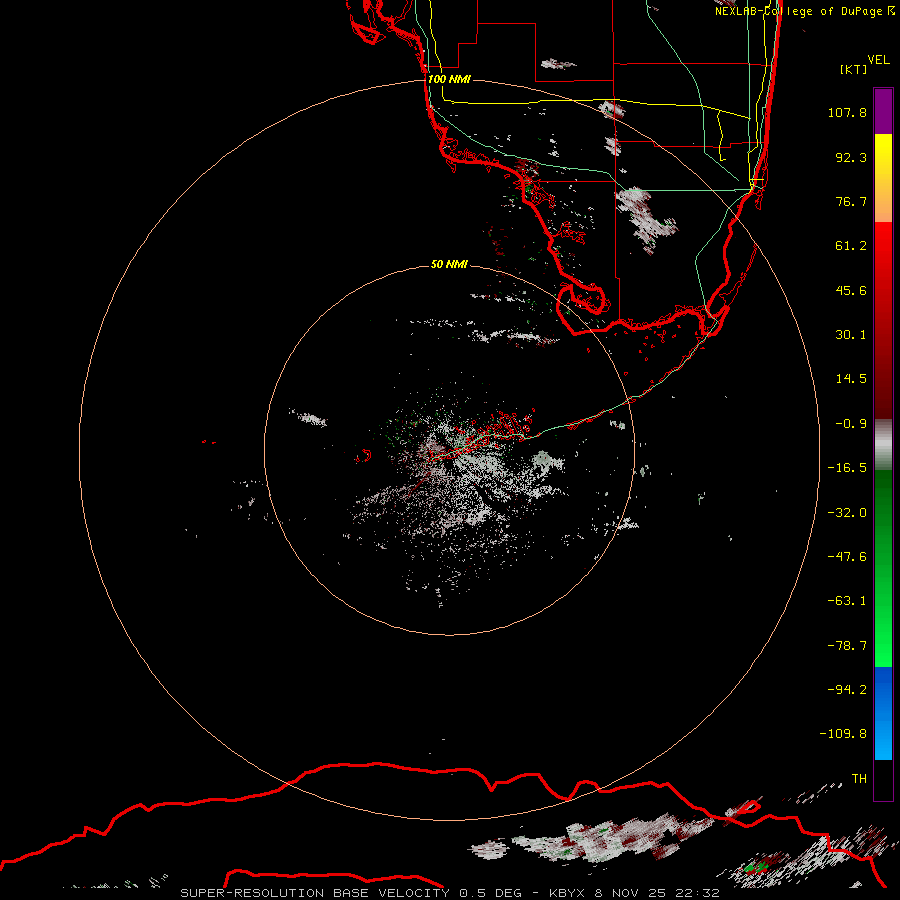Click the -109.8 velocity scale value

(844, 734)
